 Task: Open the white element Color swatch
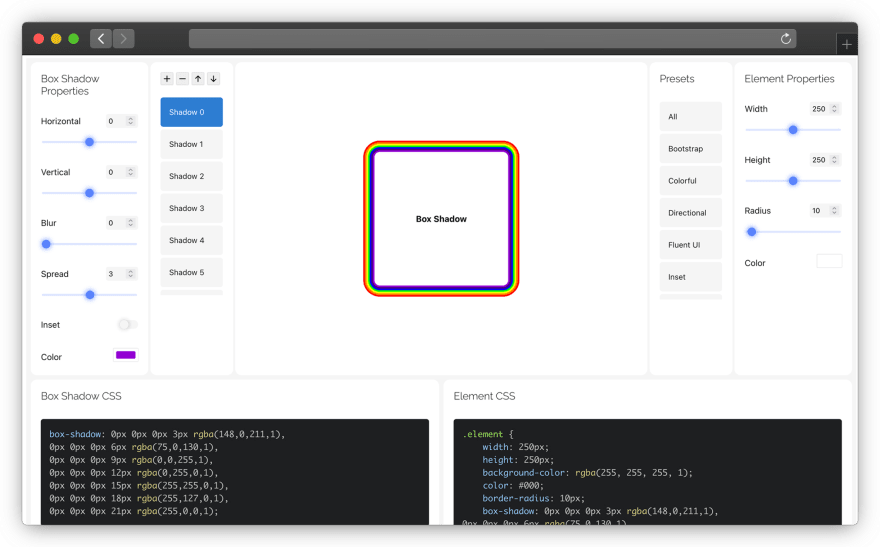829,261
